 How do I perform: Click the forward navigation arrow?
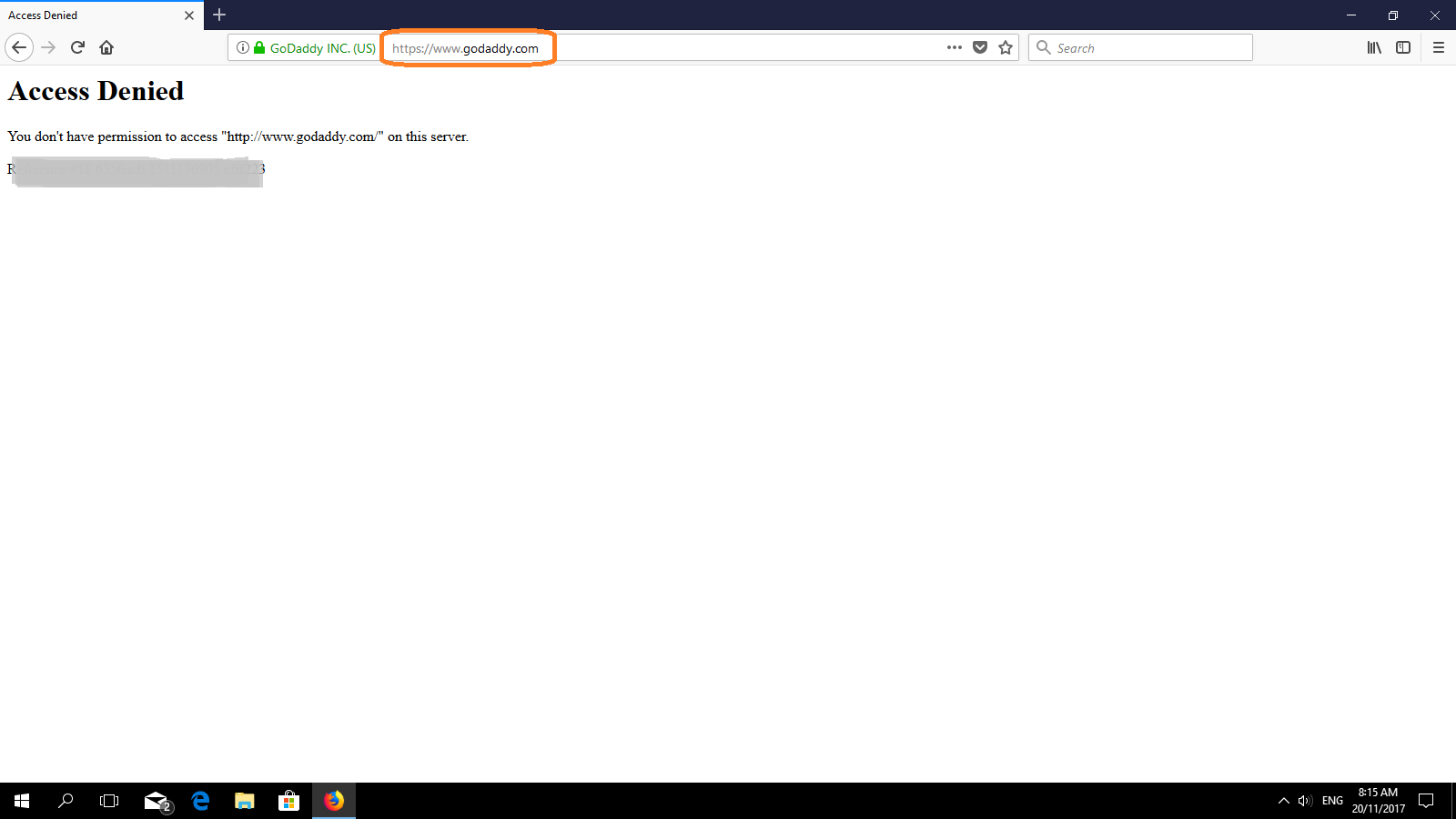click(48, 47)
